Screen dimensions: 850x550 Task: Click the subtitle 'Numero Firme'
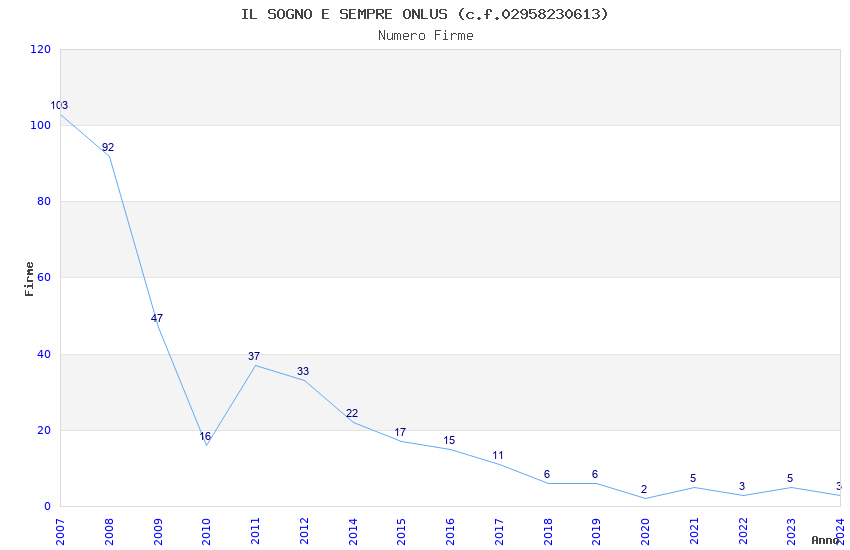click(x=426, y=35)
